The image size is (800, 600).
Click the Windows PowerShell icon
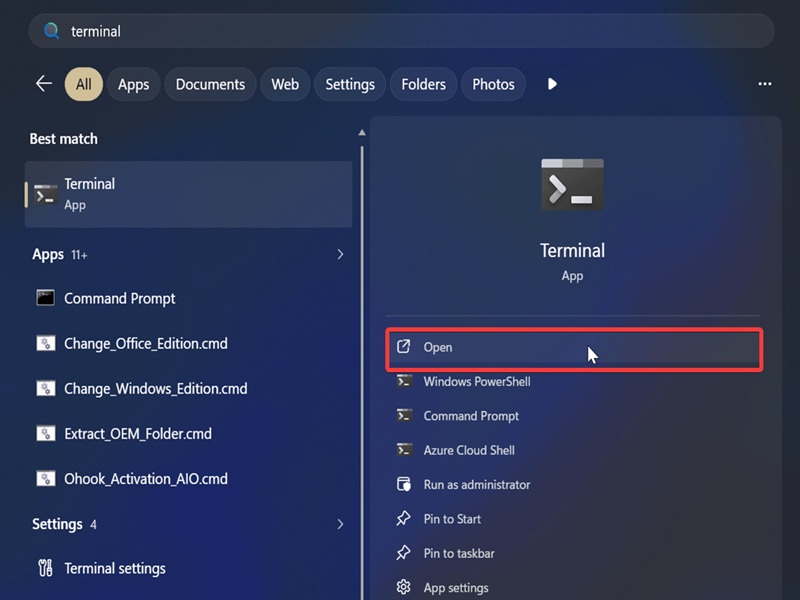(x=404, y=381)
